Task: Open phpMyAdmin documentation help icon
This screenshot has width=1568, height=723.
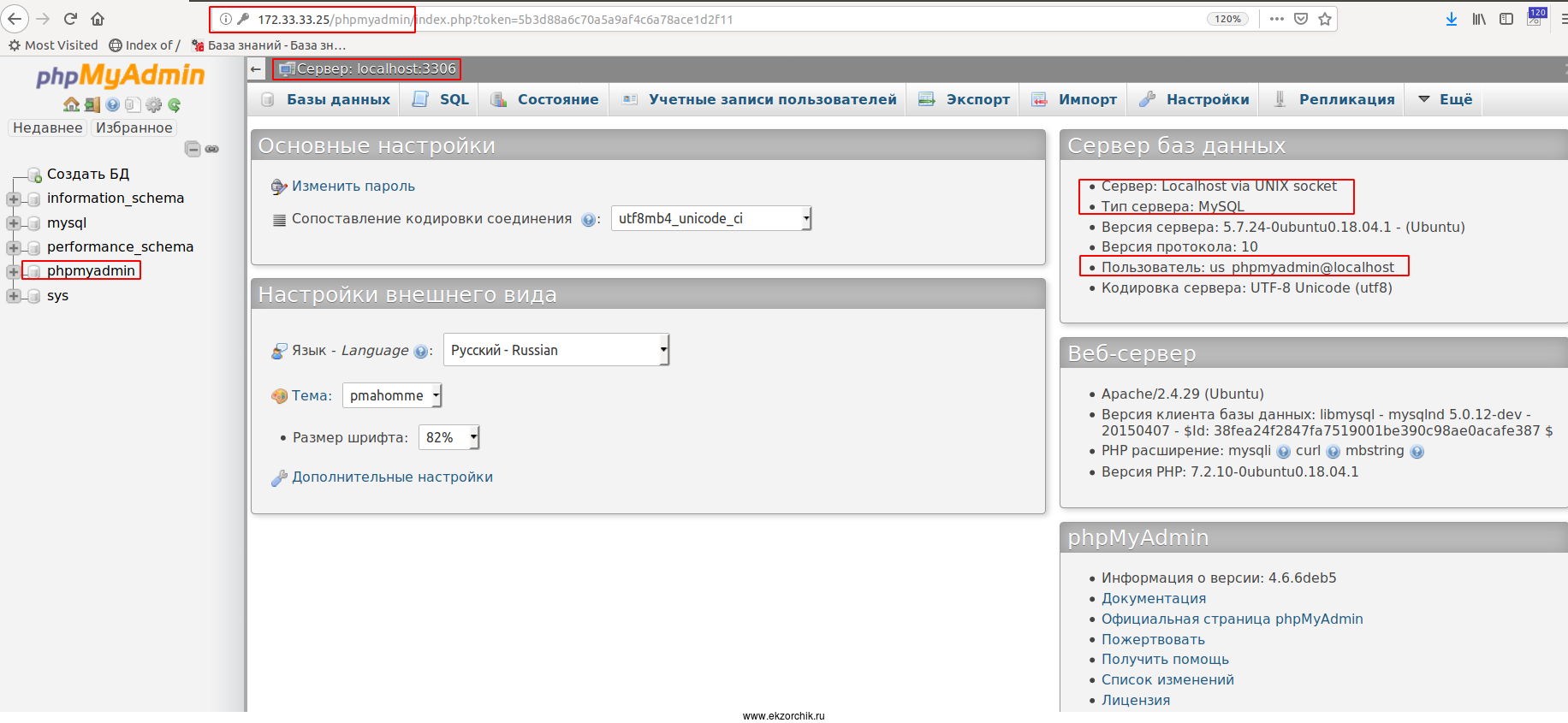Action: click(x=112, y=104)
